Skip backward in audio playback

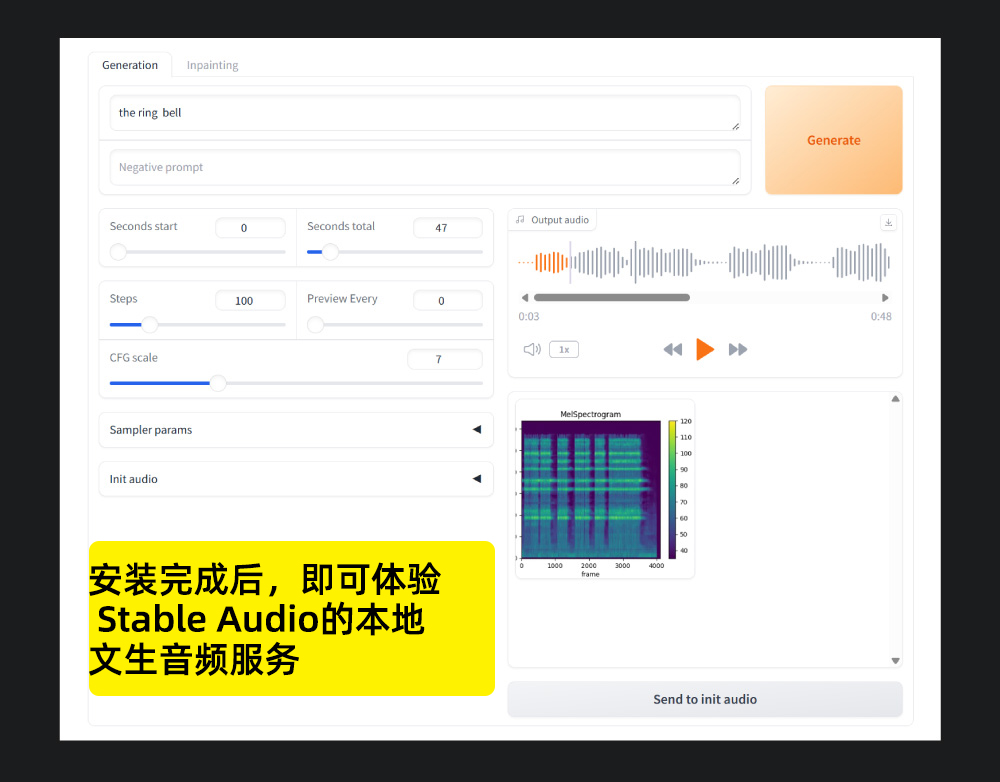coord(673,349)
